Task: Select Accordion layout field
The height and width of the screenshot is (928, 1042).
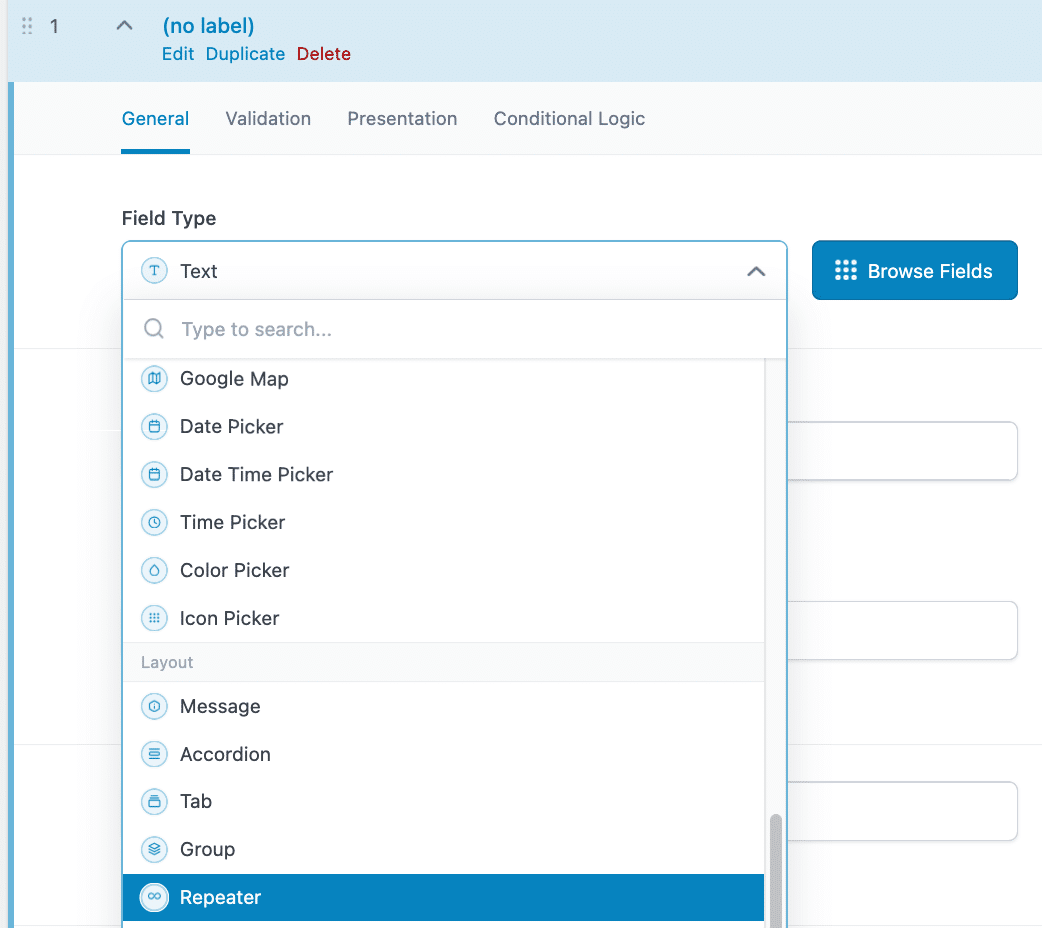Action: (444, 754)
